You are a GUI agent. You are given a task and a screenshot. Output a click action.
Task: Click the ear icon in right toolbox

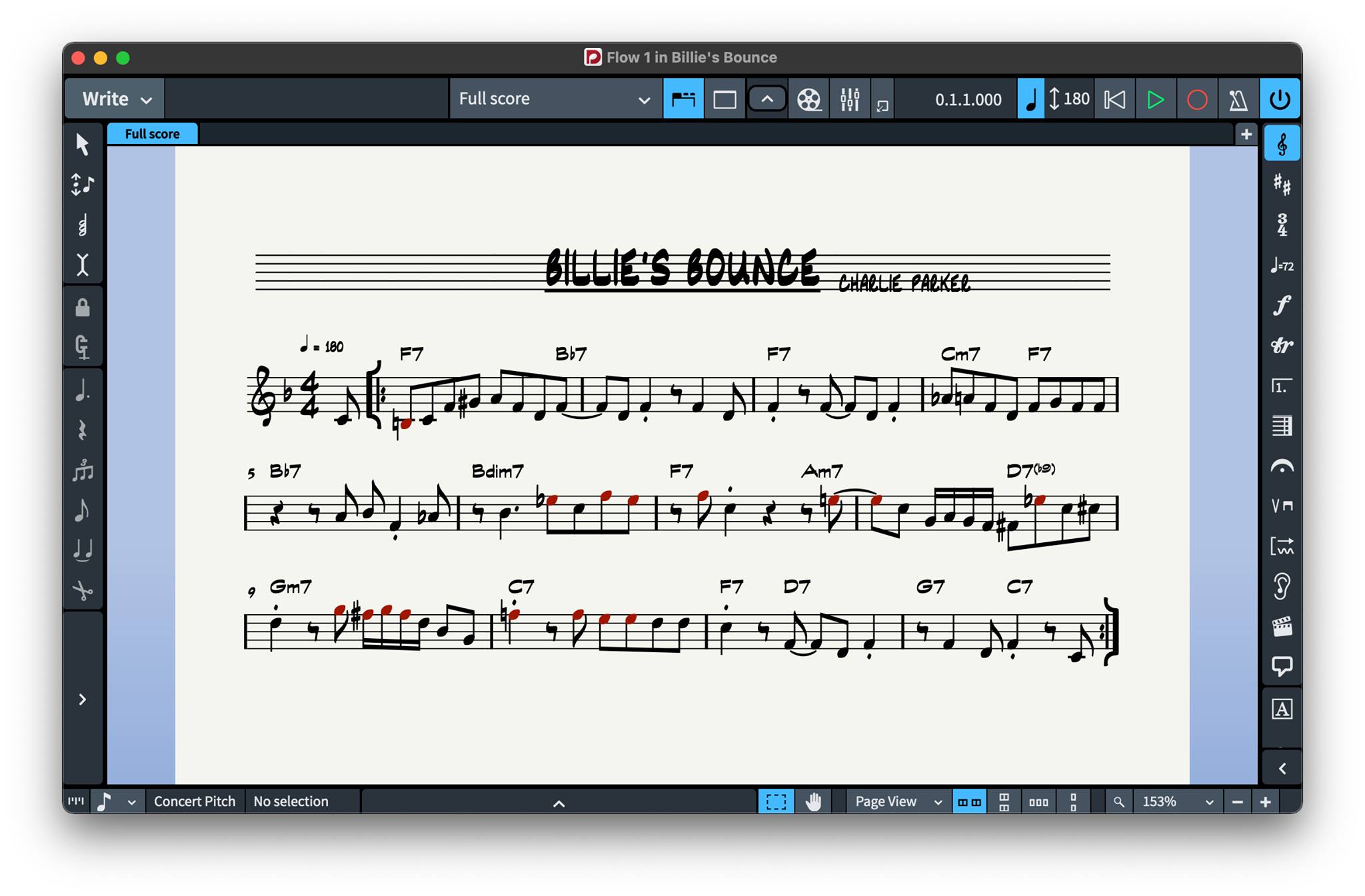point(1282,586)
